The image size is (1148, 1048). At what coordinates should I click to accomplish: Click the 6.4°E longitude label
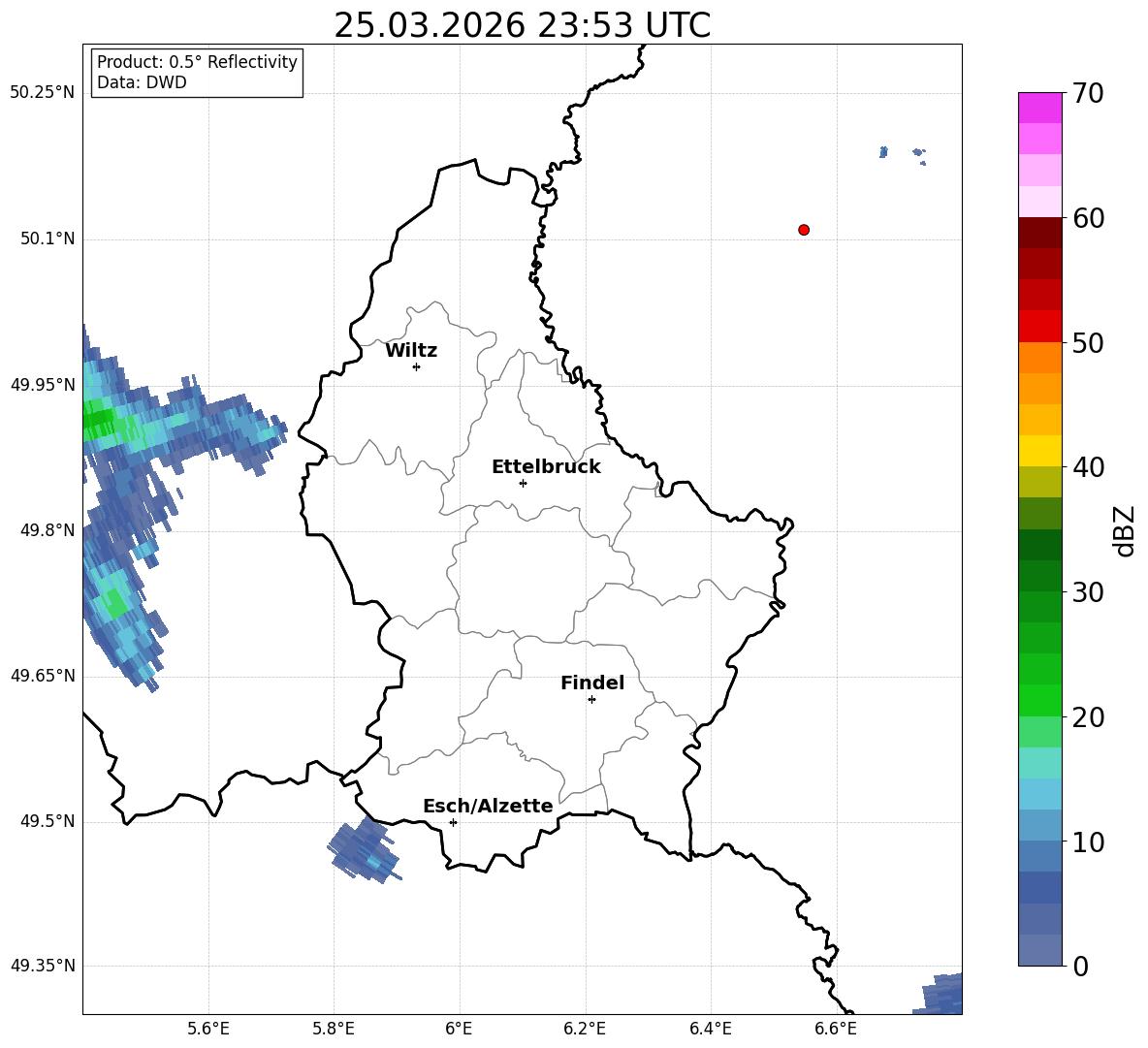tap(710, 1029)
